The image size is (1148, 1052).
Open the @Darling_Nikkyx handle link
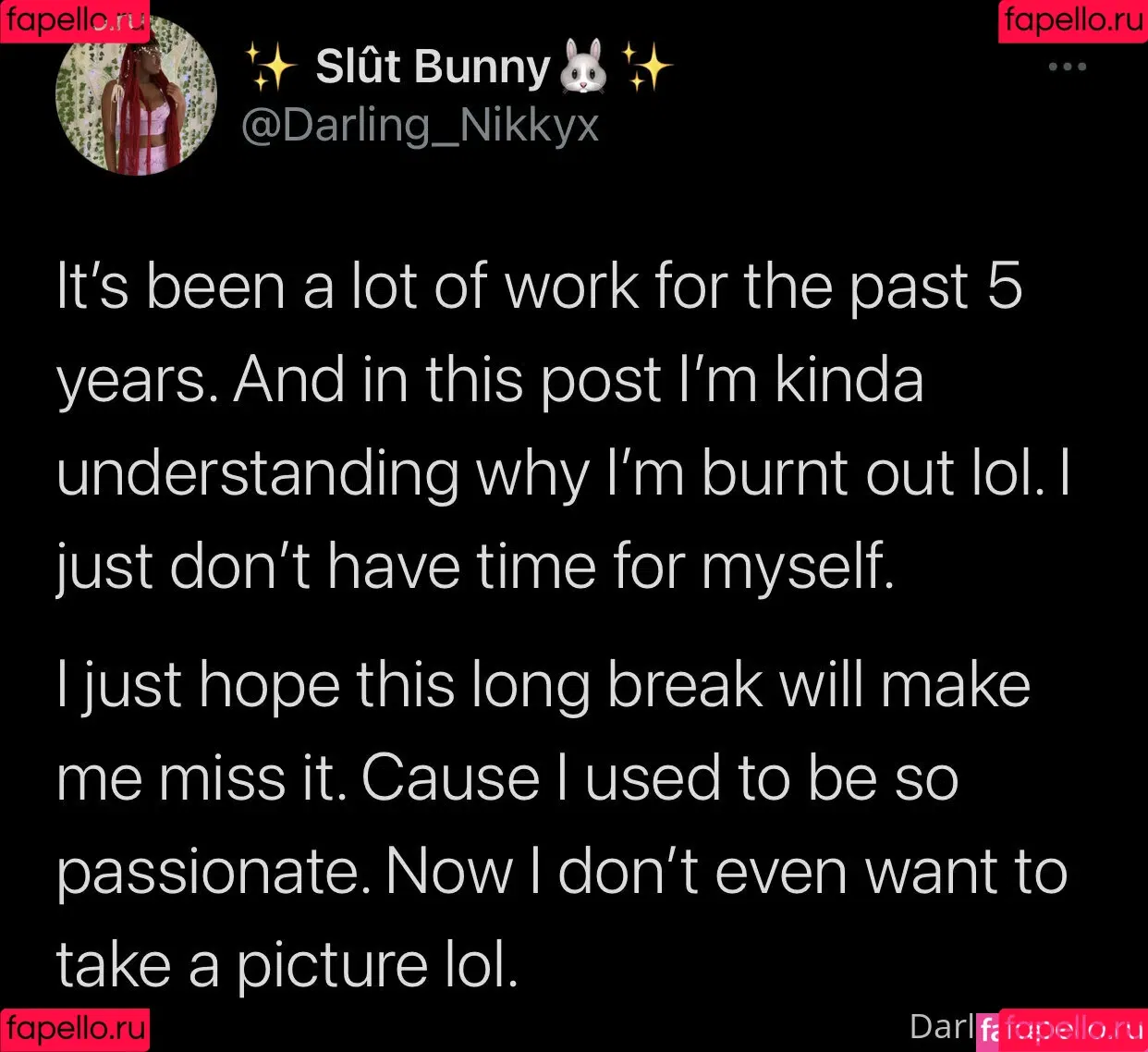click(x=421, y=125)
